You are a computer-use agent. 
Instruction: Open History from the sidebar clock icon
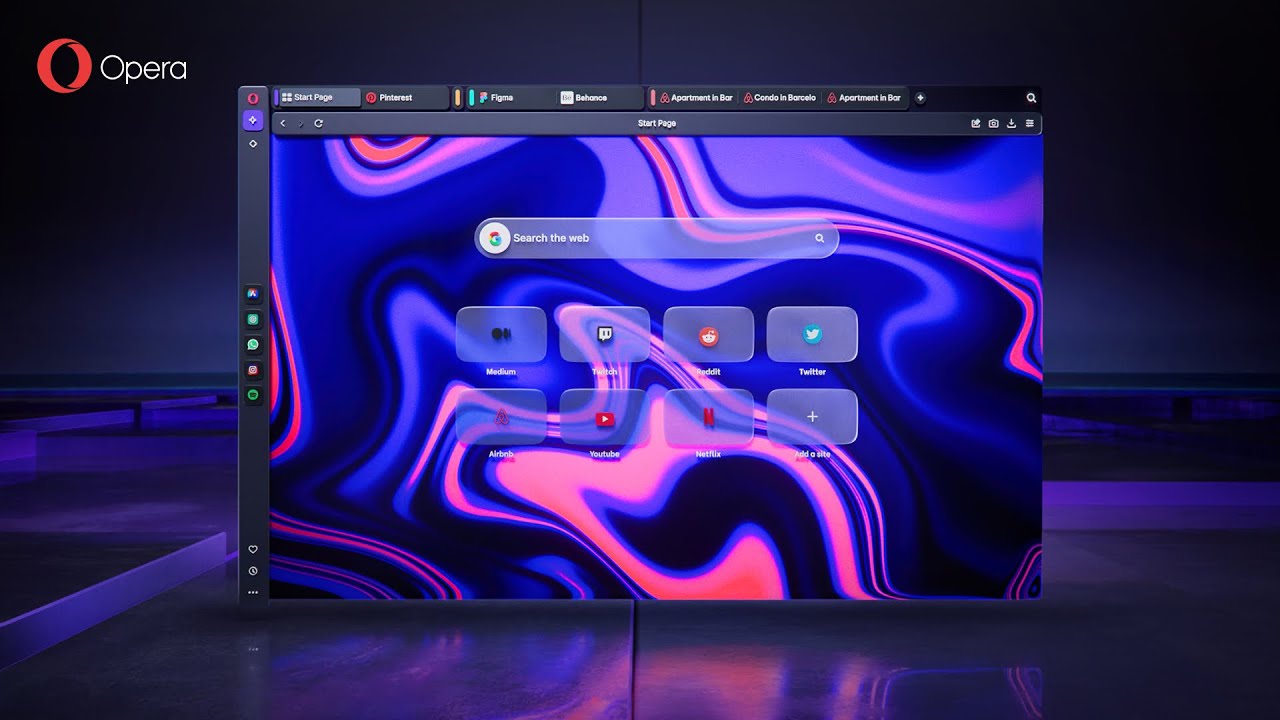coord(253,570)
